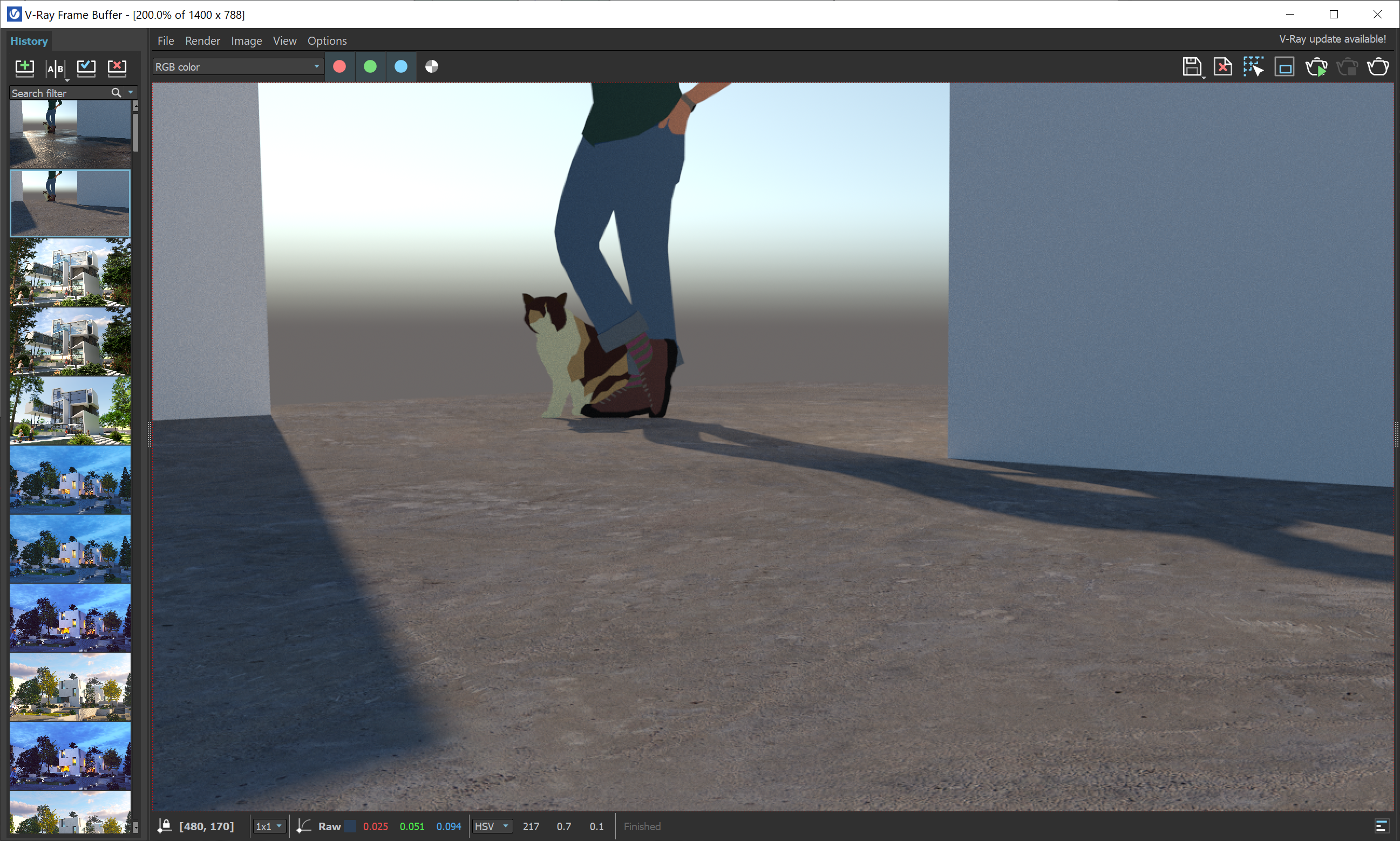Click the history scrollbar down arrow
This screenshot has height=841, width=1400.
[135, 828]
